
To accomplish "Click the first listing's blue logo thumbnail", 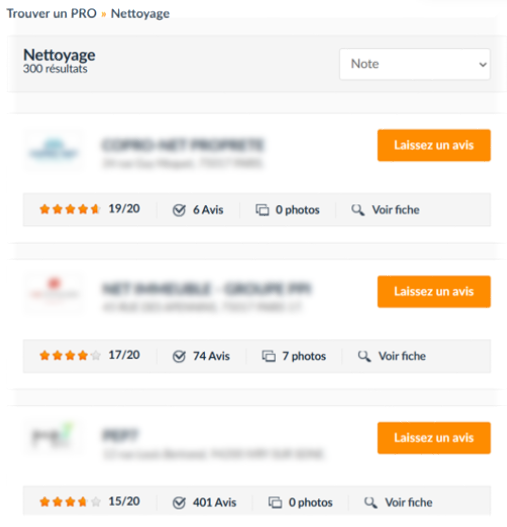I will (x=54, y=151).
